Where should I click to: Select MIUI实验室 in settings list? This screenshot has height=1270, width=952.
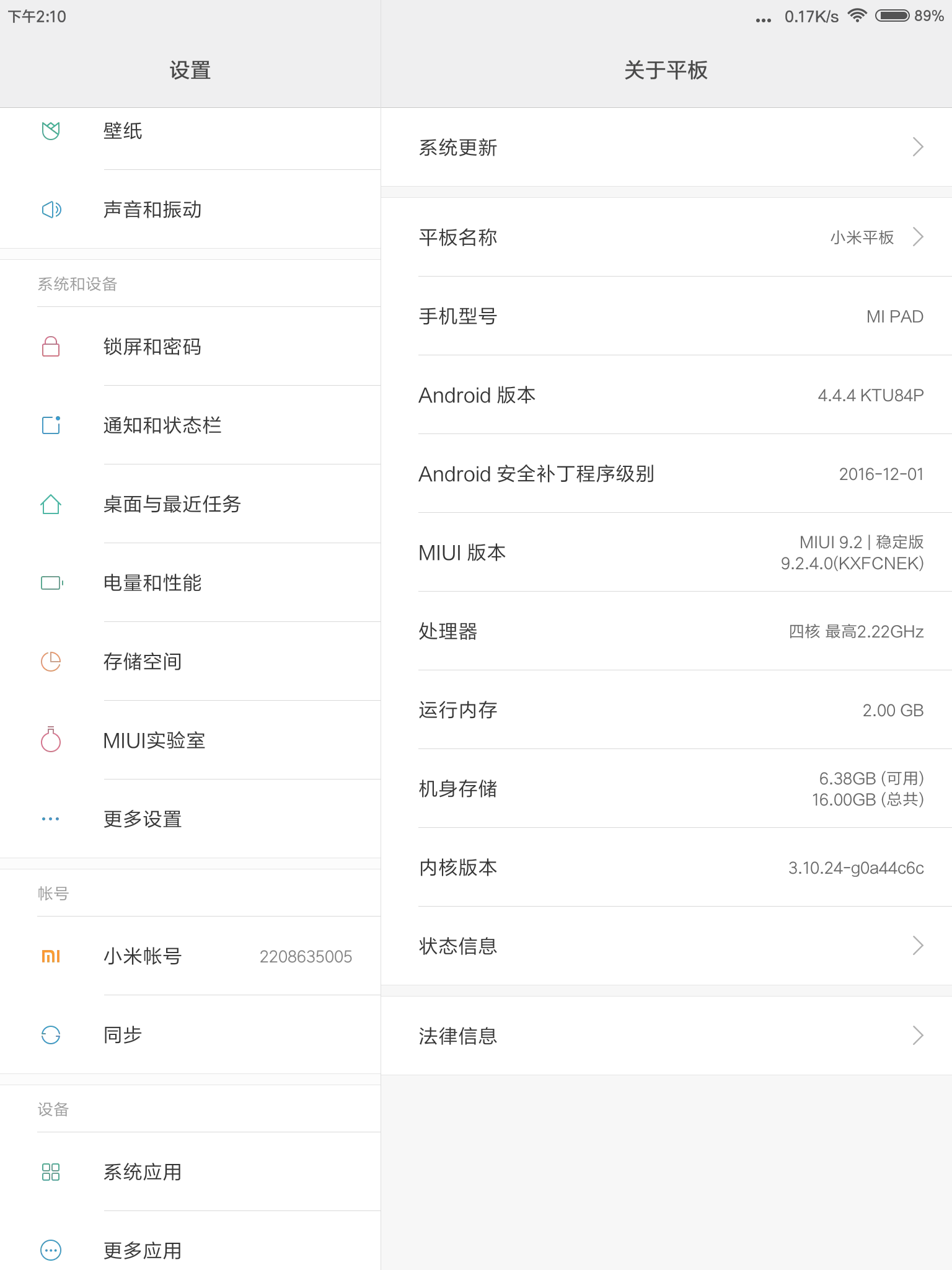[x=190, y=740]
